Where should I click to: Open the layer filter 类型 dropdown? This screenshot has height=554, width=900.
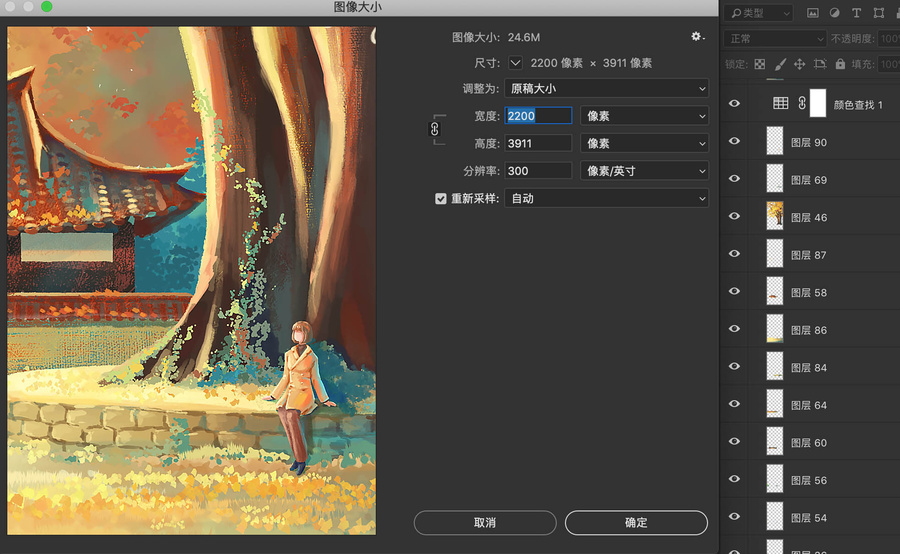tap(758, 13)
